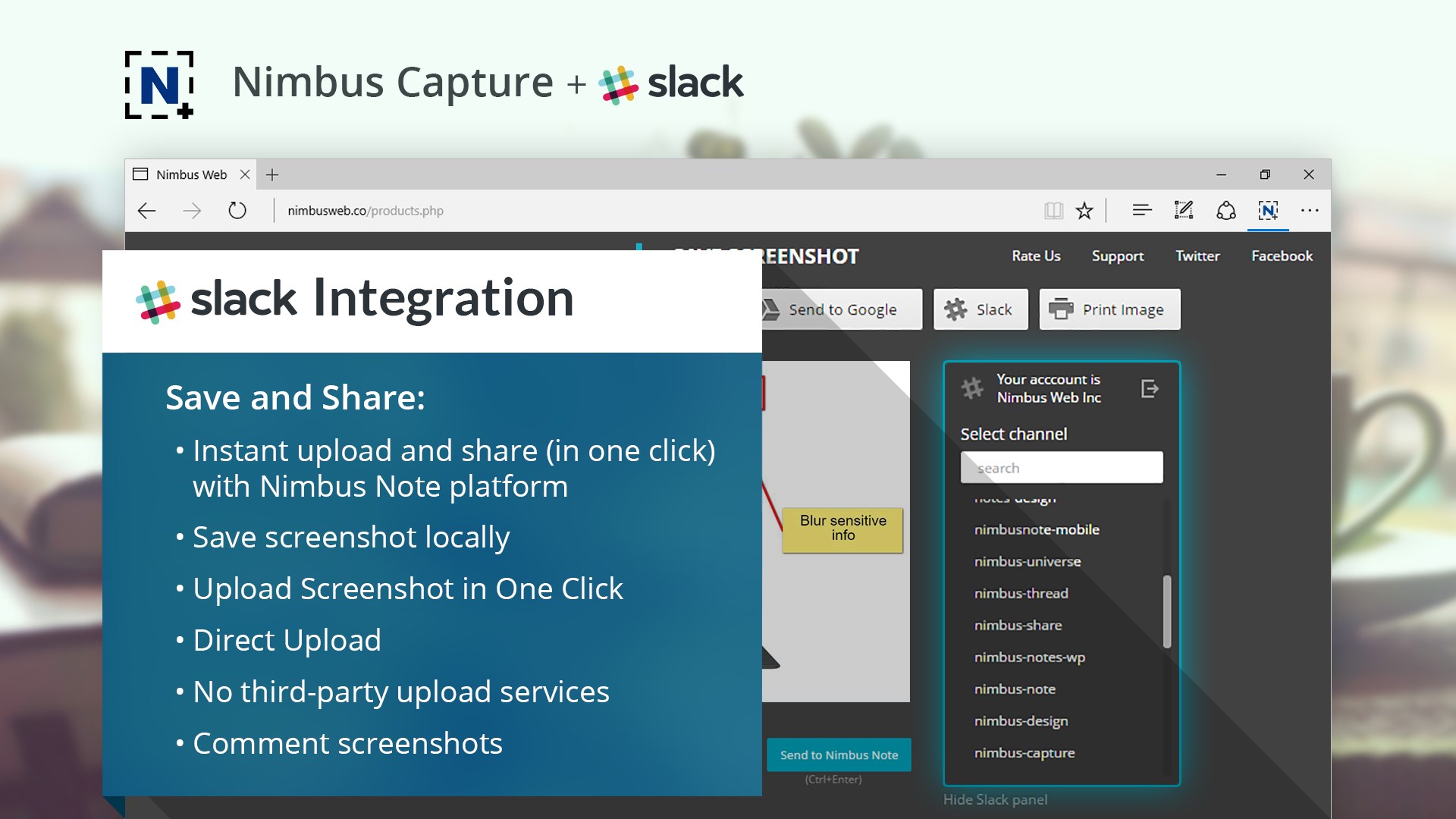Open the Reading view book icon
Screen dimensions: 1456x819
1053,211
